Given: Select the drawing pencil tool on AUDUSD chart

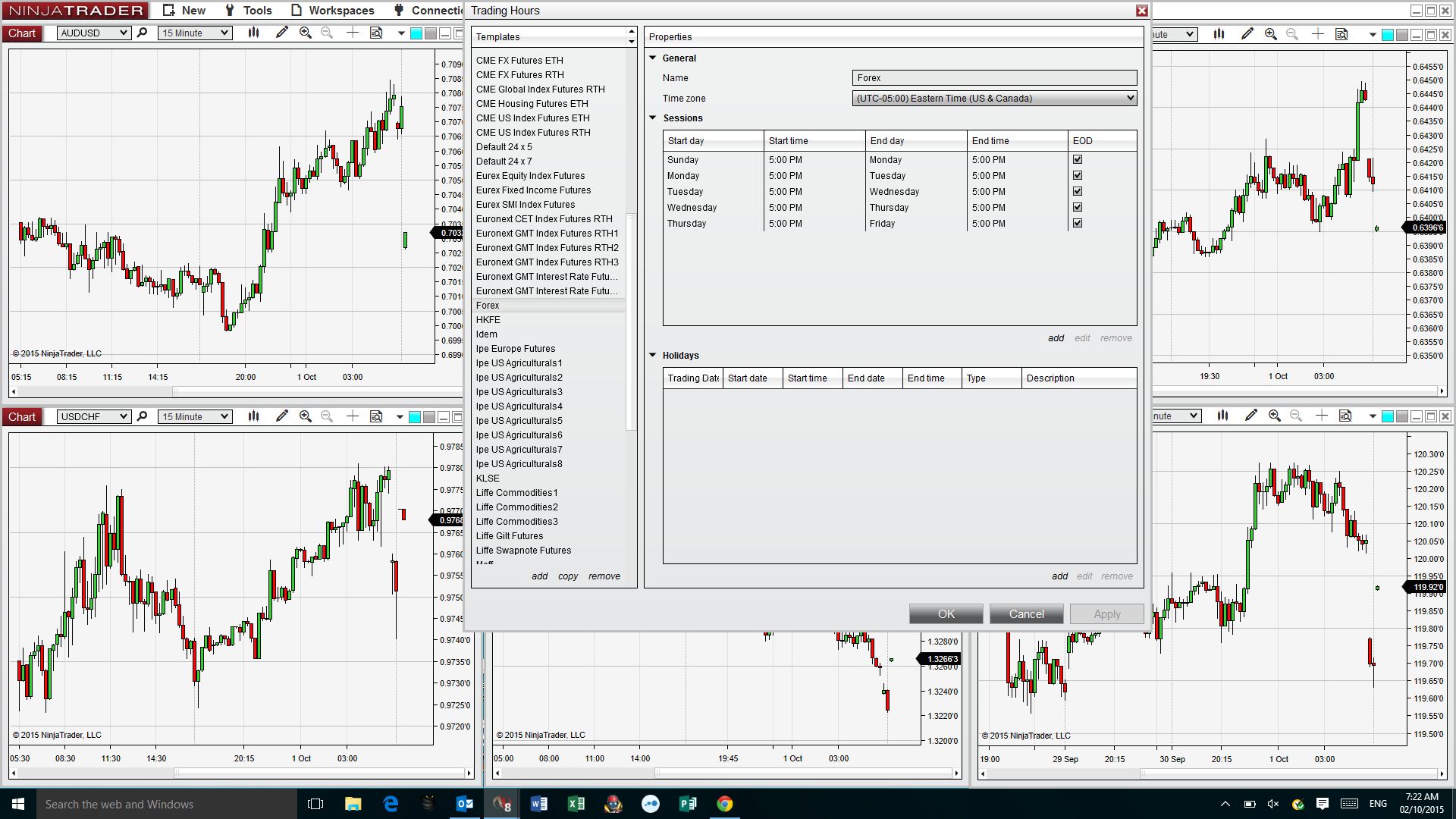Looking at the screenshot, I should click(x=282, y=33).
